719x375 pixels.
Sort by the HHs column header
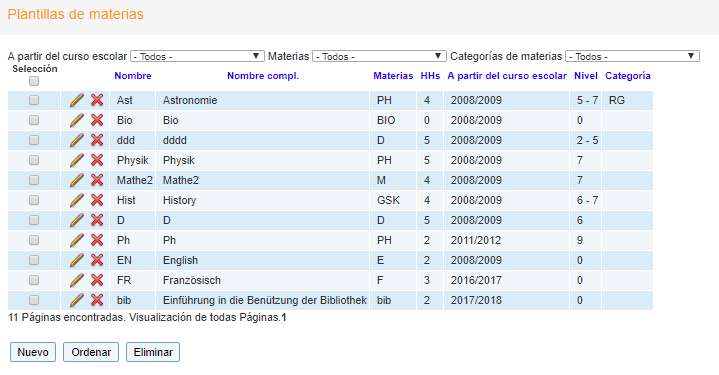pos(430,76)
